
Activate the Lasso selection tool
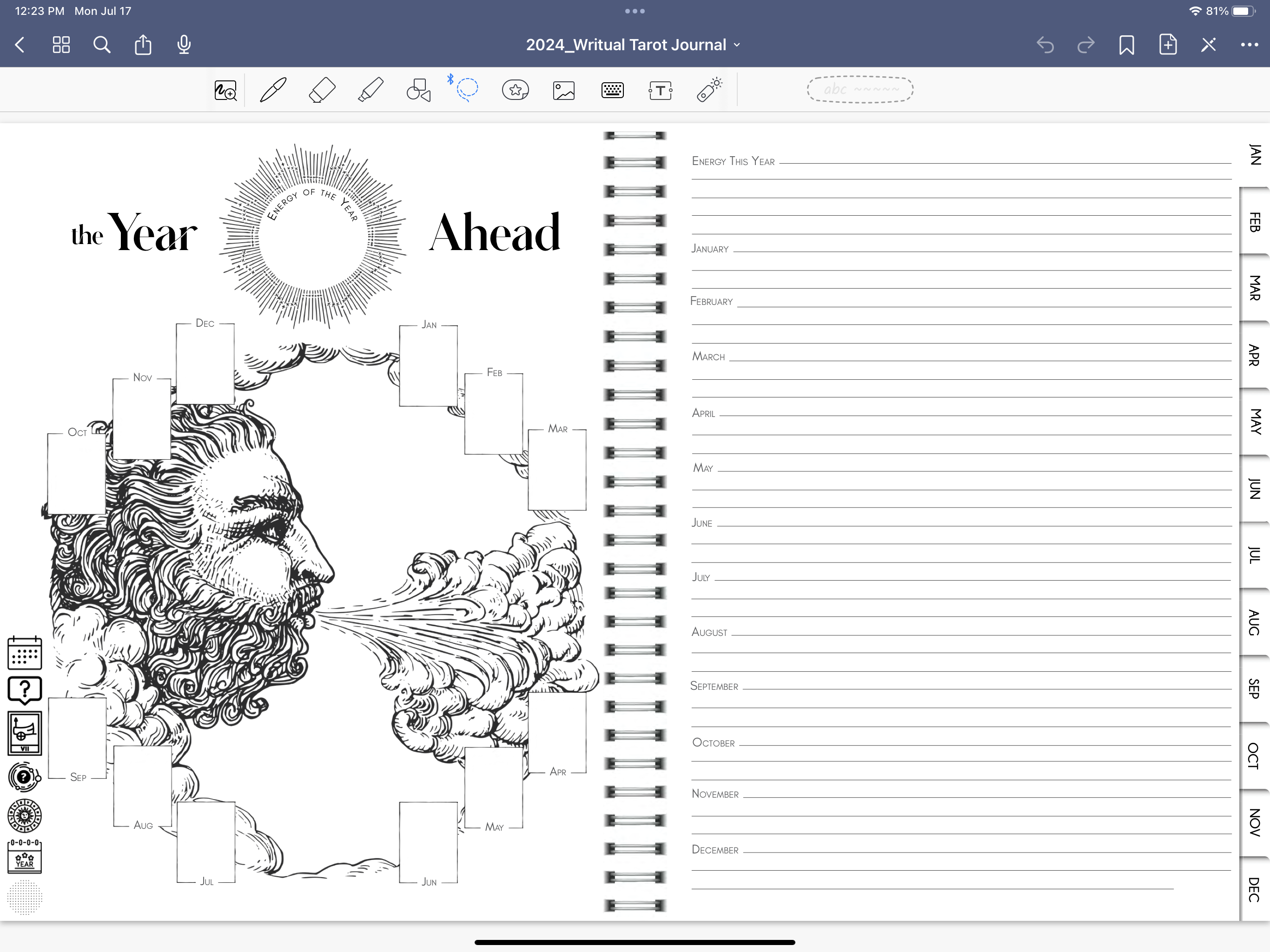(x=467, y=89)
